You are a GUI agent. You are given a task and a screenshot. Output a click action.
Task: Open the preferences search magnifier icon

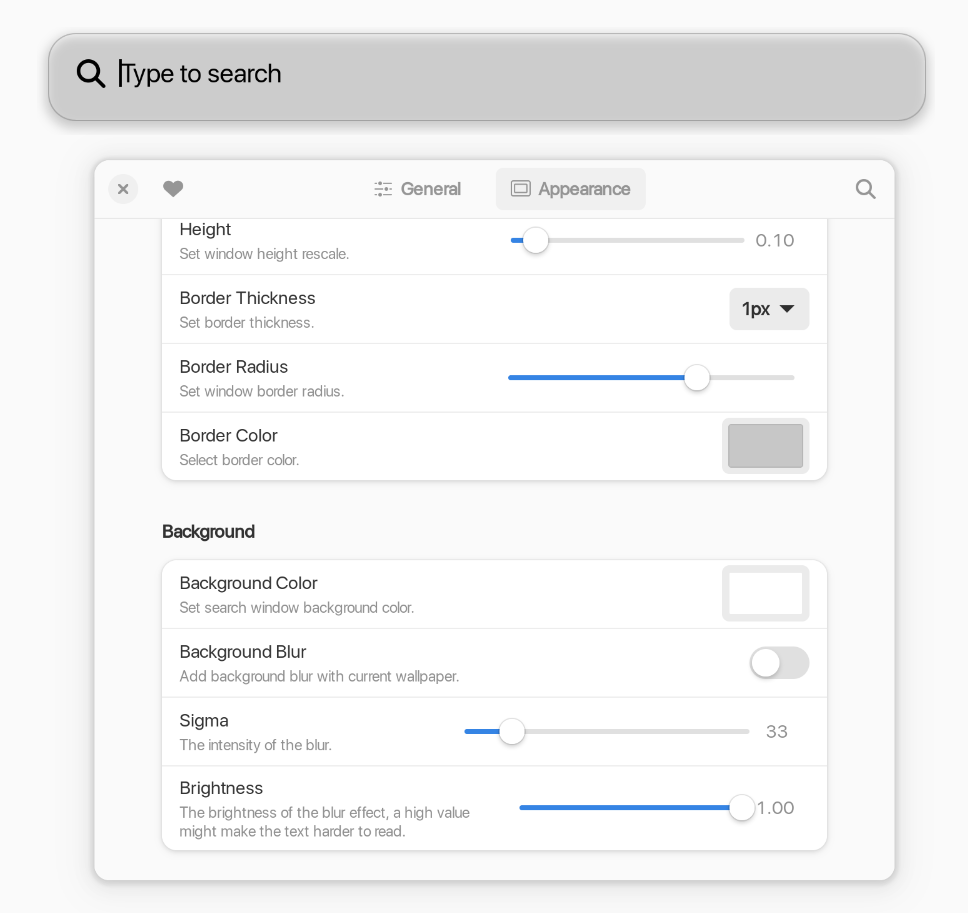pyautogui.click(x=866, y=189)
